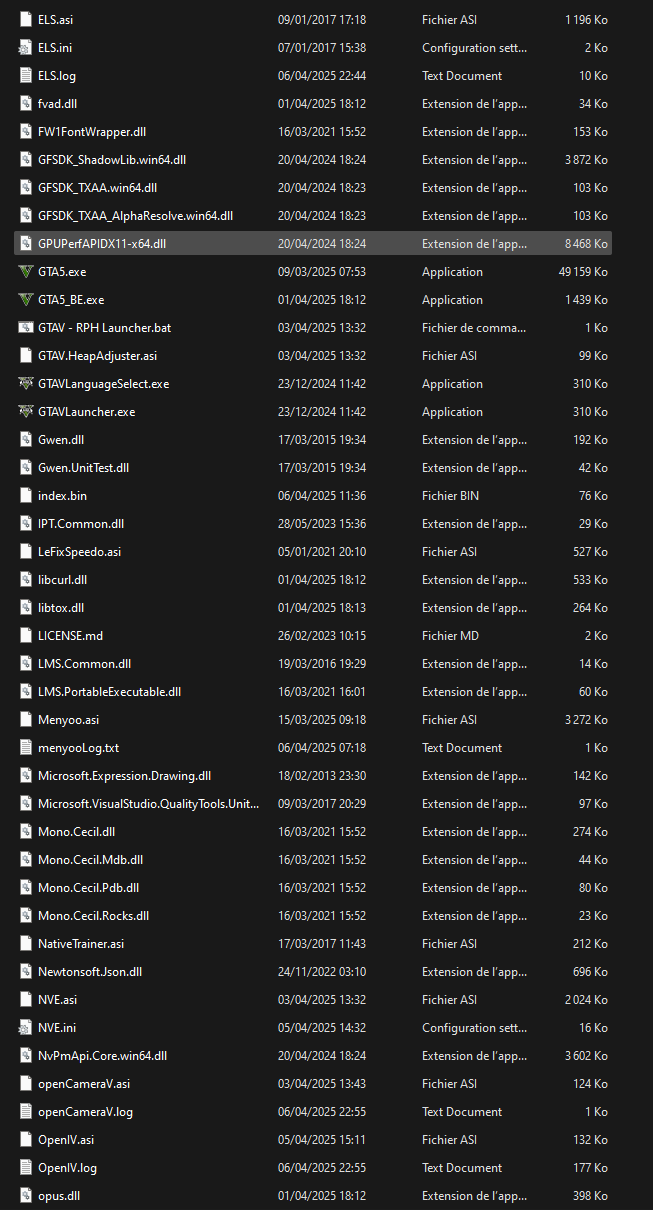Click the GTA5.exe green V icon

pyautogui.click(x=26, y=271)
